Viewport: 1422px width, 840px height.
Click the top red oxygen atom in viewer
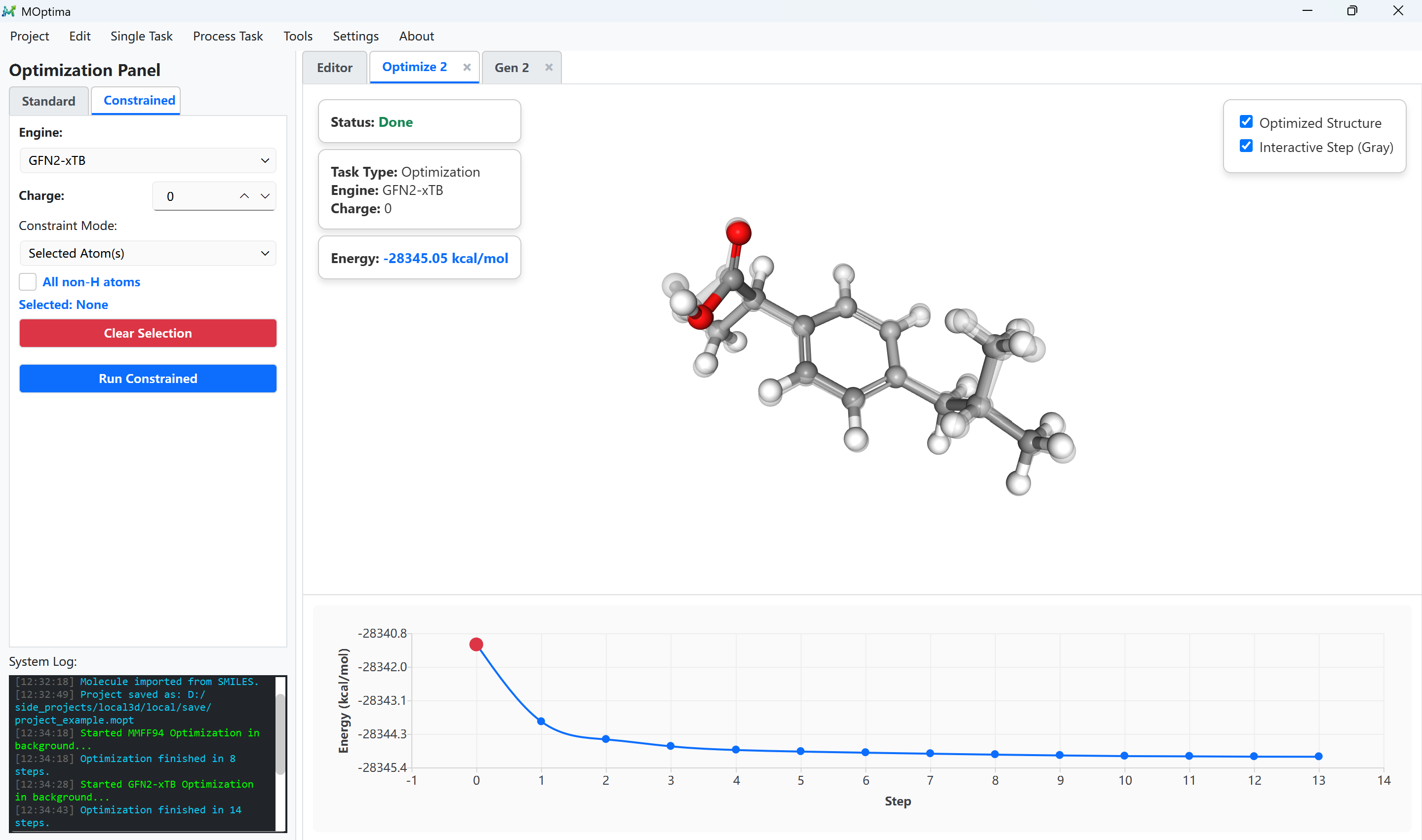(x=739, y=232)
